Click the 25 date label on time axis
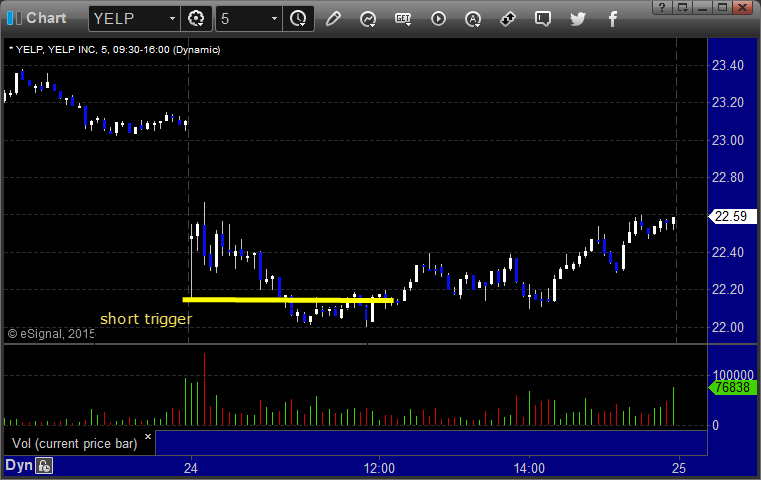 [679, 468]
